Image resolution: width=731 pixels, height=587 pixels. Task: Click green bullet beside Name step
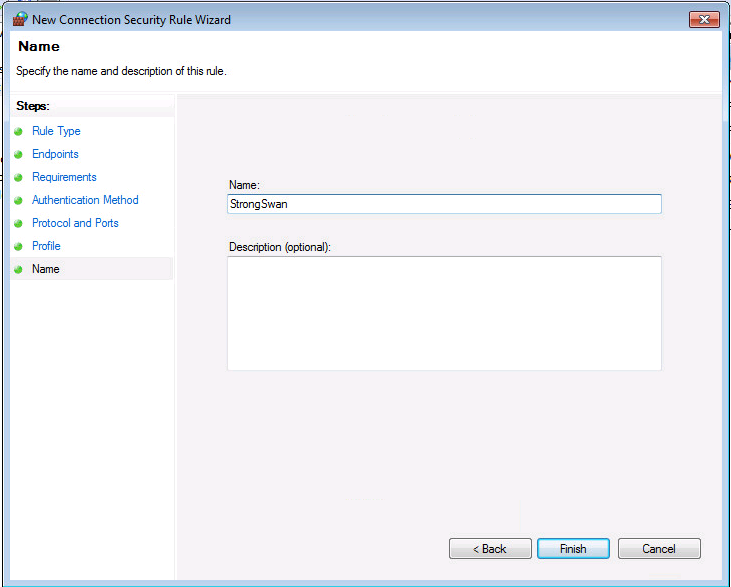pyautogui.click(x=19, y=269)
